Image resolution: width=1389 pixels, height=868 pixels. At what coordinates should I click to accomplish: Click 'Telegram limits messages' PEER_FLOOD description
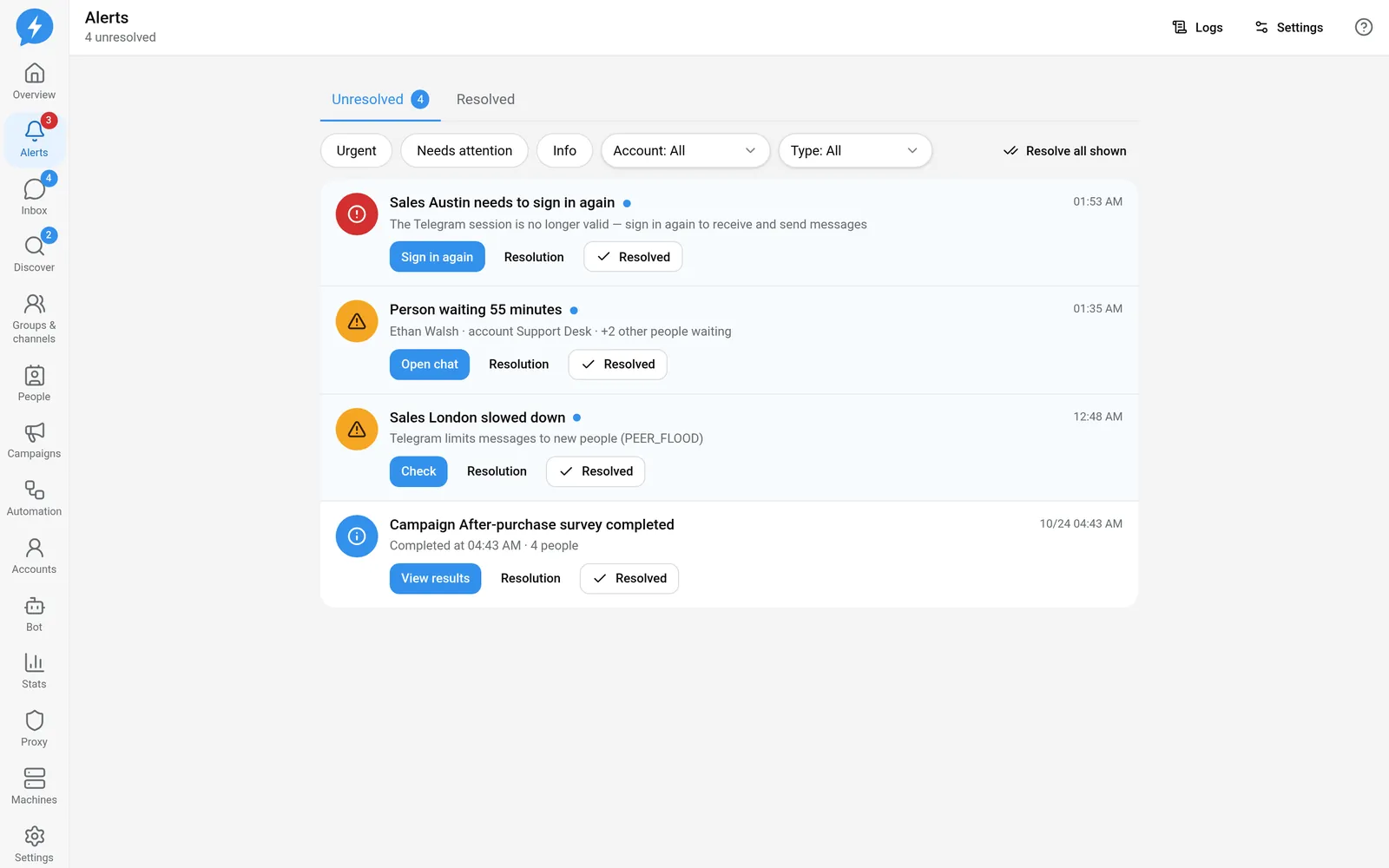(x=546, y=438)
